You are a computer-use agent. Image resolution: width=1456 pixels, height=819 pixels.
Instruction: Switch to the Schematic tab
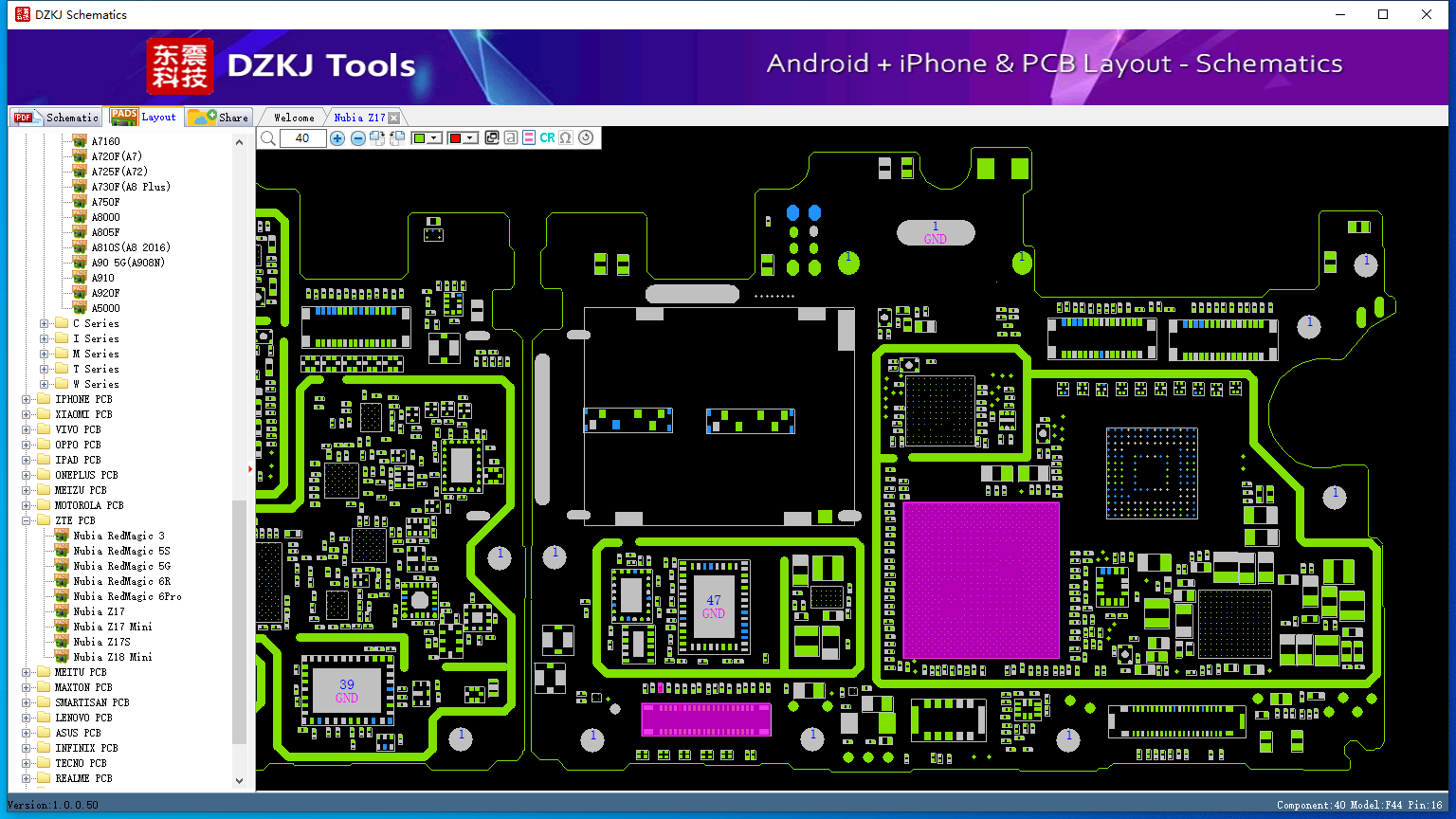57,118
